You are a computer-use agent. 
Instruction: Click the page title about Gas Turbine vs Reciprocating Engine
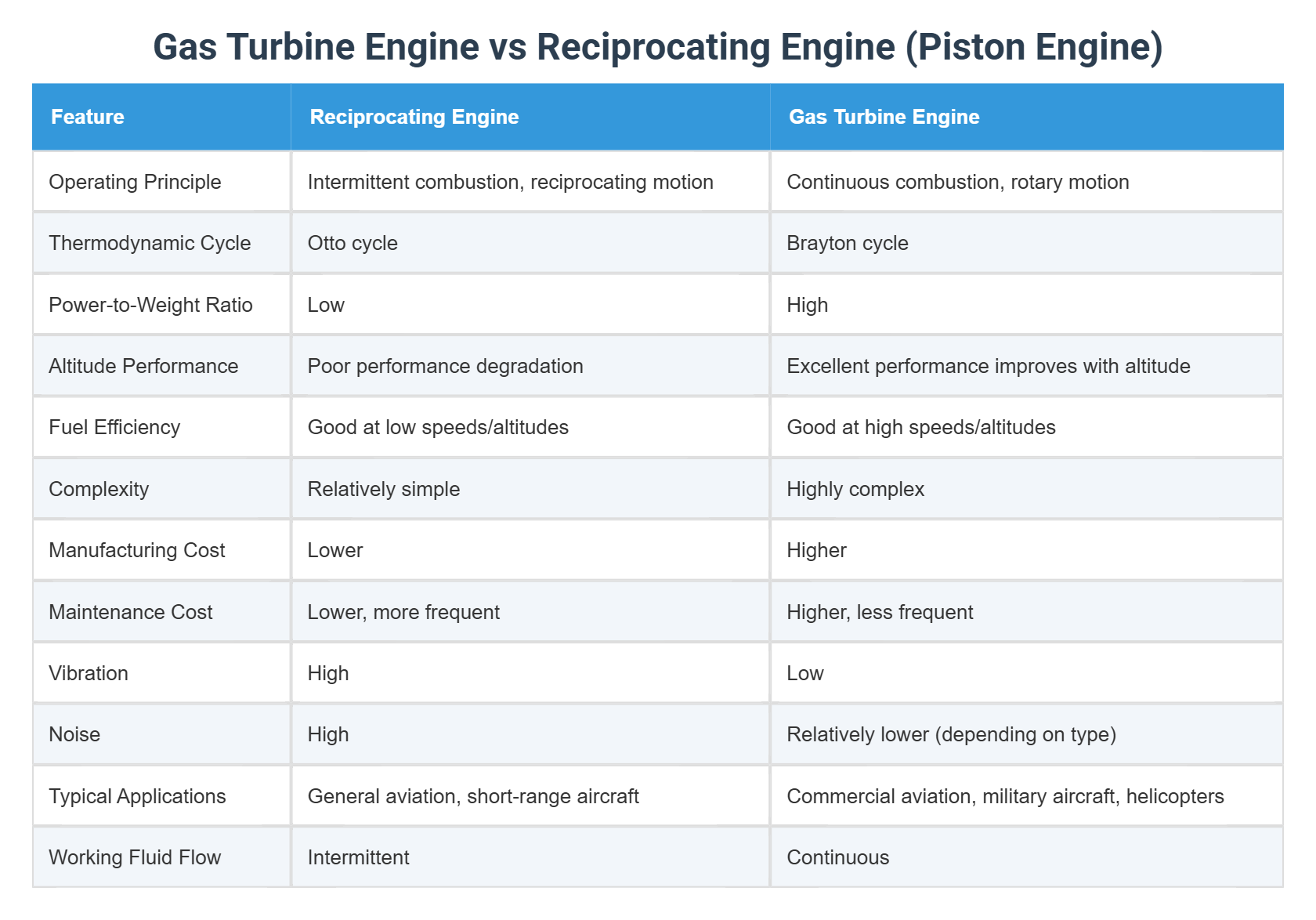coord(657,47)
